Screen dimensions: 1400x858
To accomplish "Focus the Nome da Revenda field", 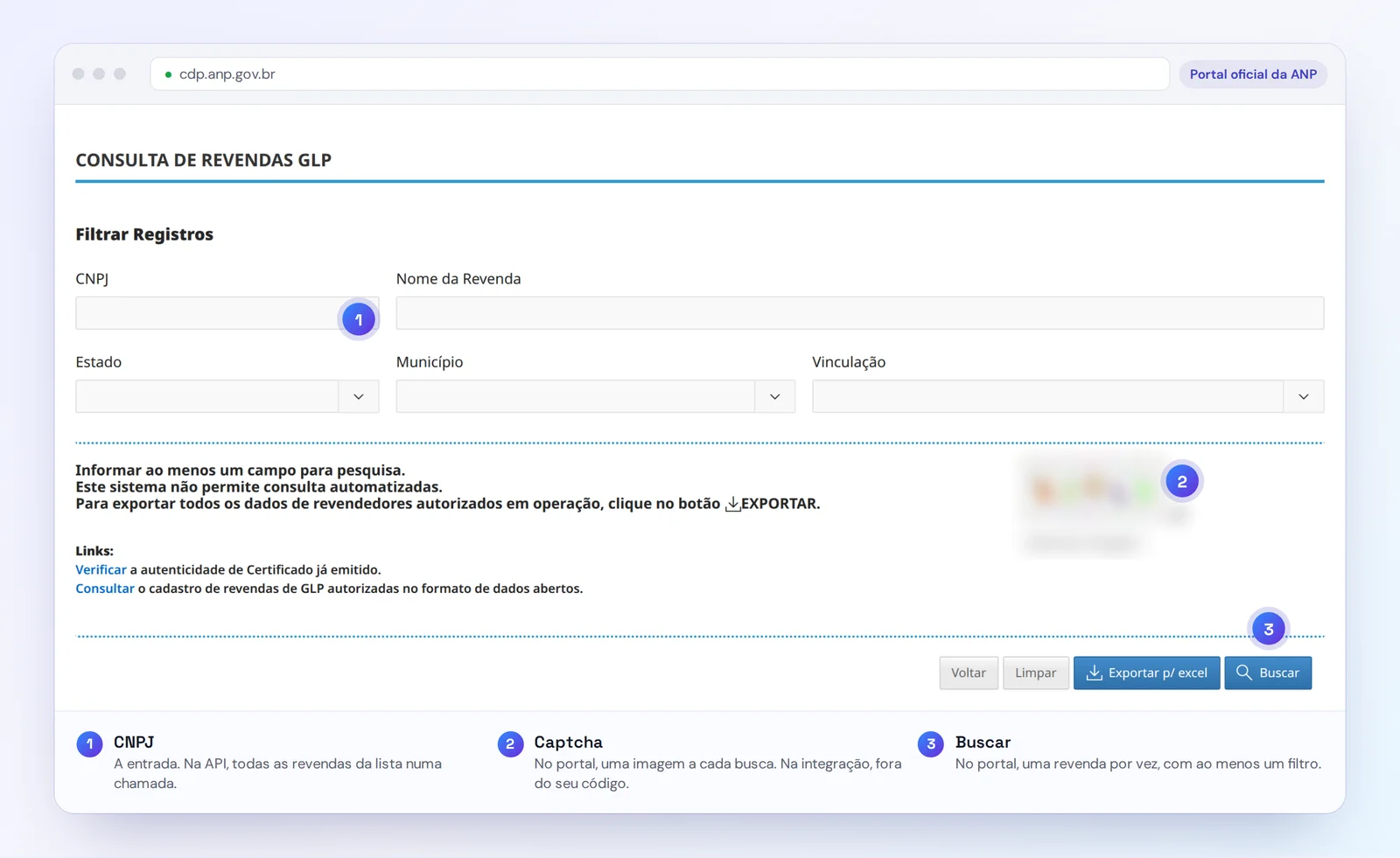I will pos(859,313).
